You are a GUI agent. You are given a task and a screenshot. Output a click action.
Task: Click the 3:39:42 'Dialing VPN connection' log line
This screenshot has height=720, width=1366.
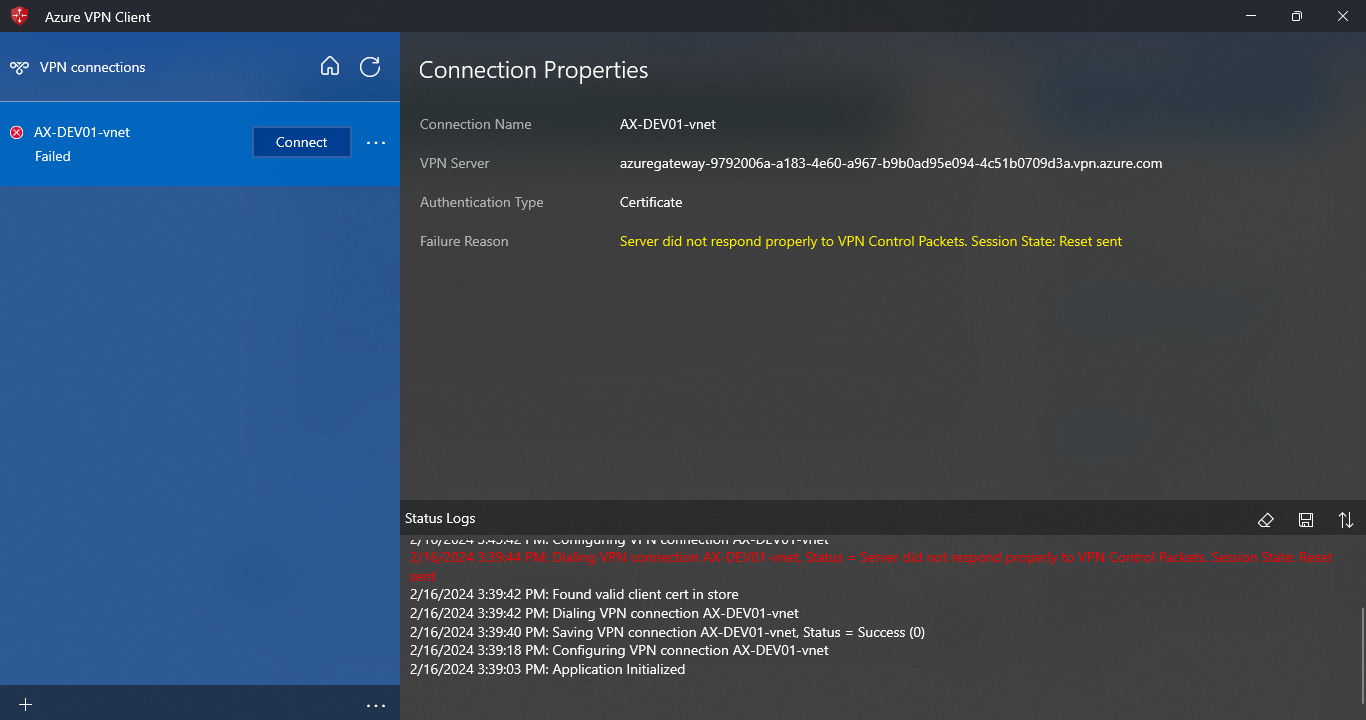point(604,613)
